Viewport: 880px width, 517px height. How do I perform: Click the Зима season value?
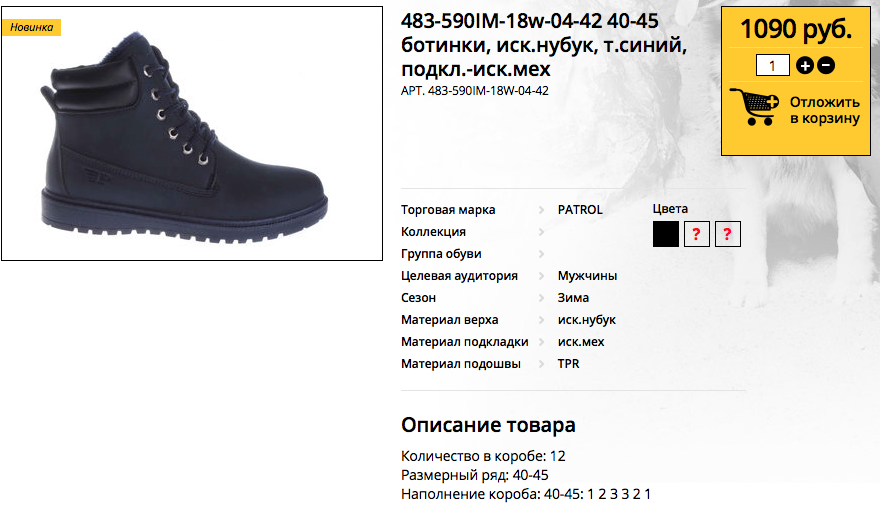[573, 298]
